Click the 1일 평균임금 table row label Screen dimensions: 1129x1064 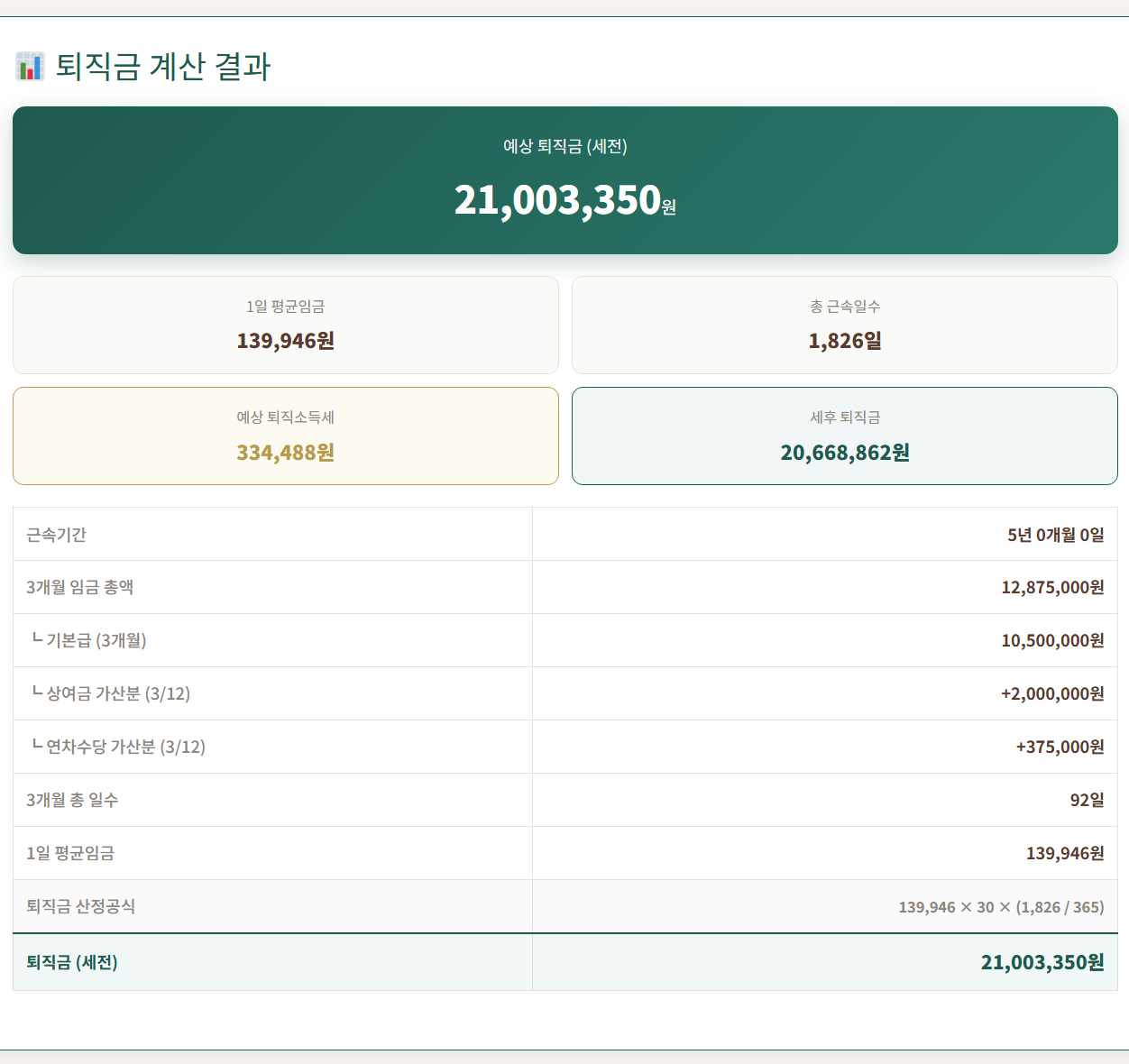click(x=70, y=853)
